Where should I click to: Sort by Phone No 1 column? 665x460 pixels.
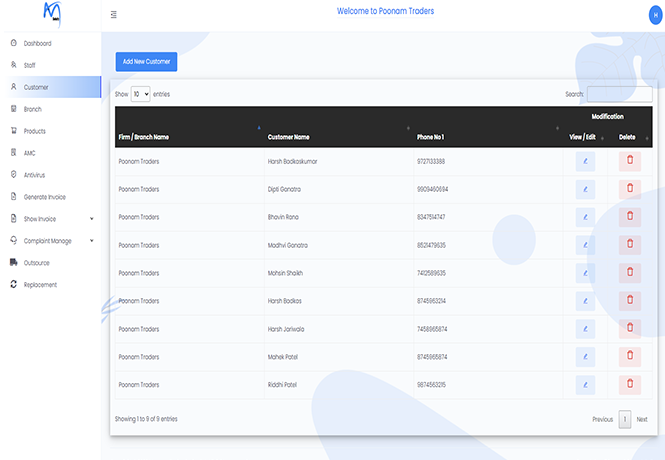point(488,137)
